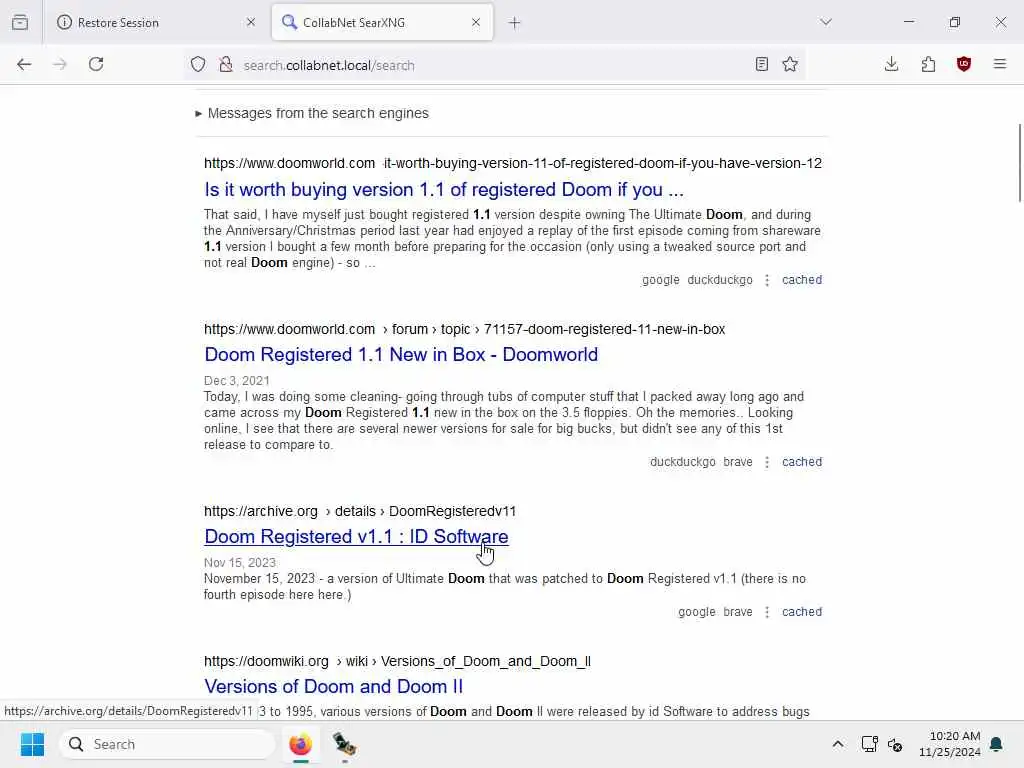The height and width of the screenshot is (768, 1024).
Task: Click brave tag on New in Box result
Action: (x=738, y=462)
